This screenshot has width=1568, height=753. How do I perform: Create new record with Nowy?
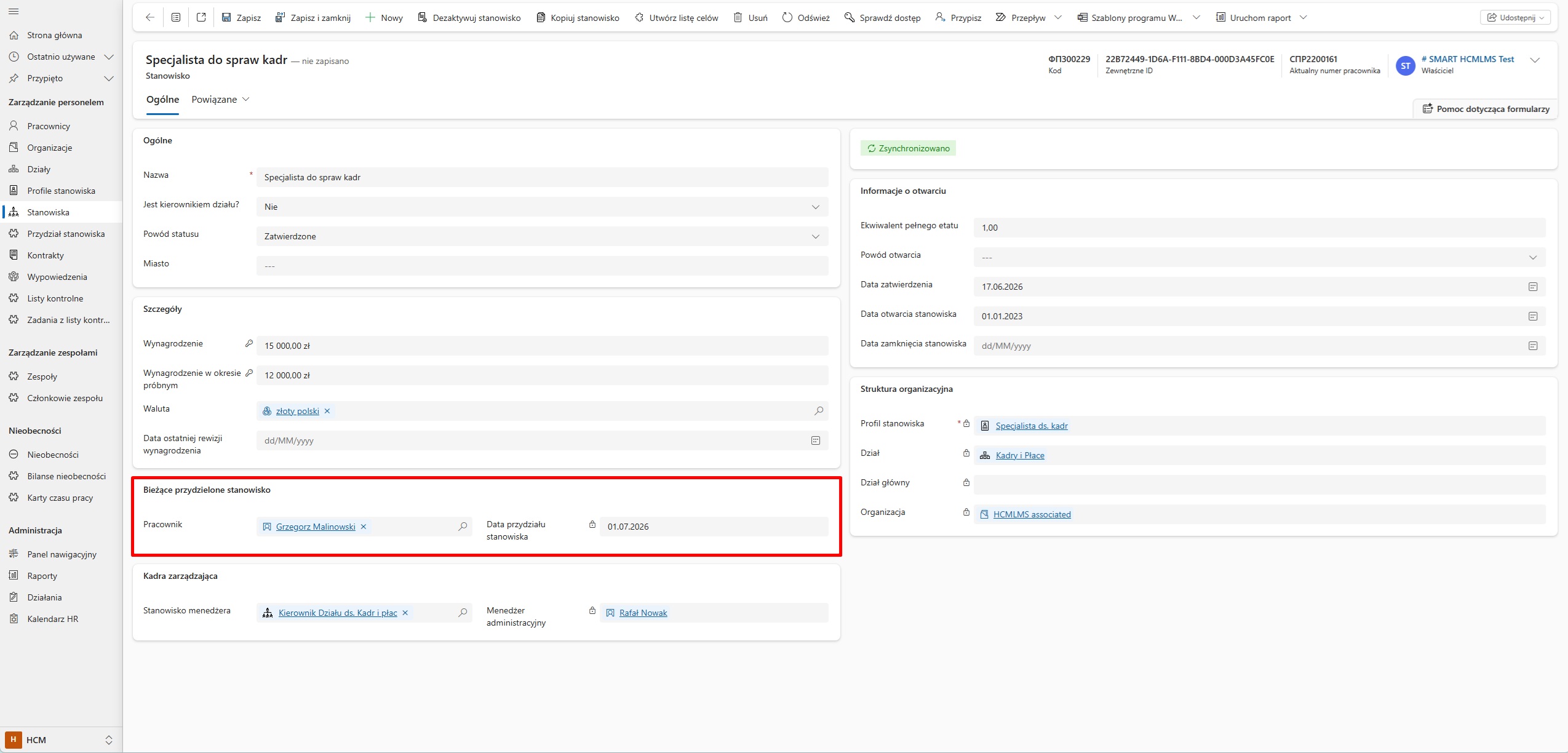coord(384,18)
